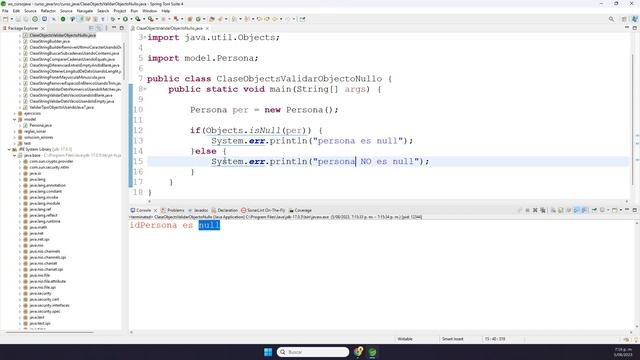Collapse the model package
The width and height of the screenshot is (640, 360).
pos(15,120)
